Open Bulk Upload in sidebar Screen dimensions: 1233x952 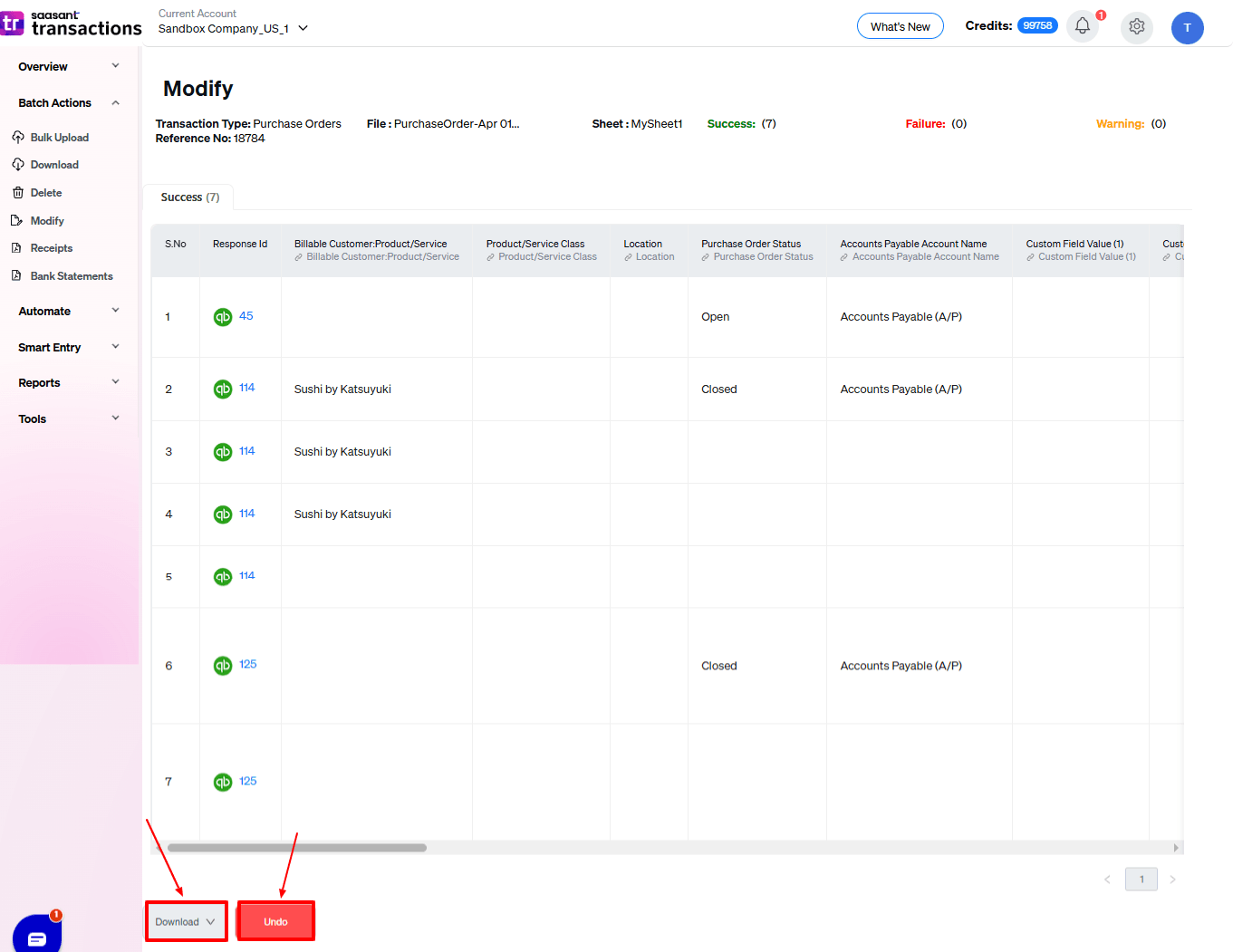coord(59,138)
